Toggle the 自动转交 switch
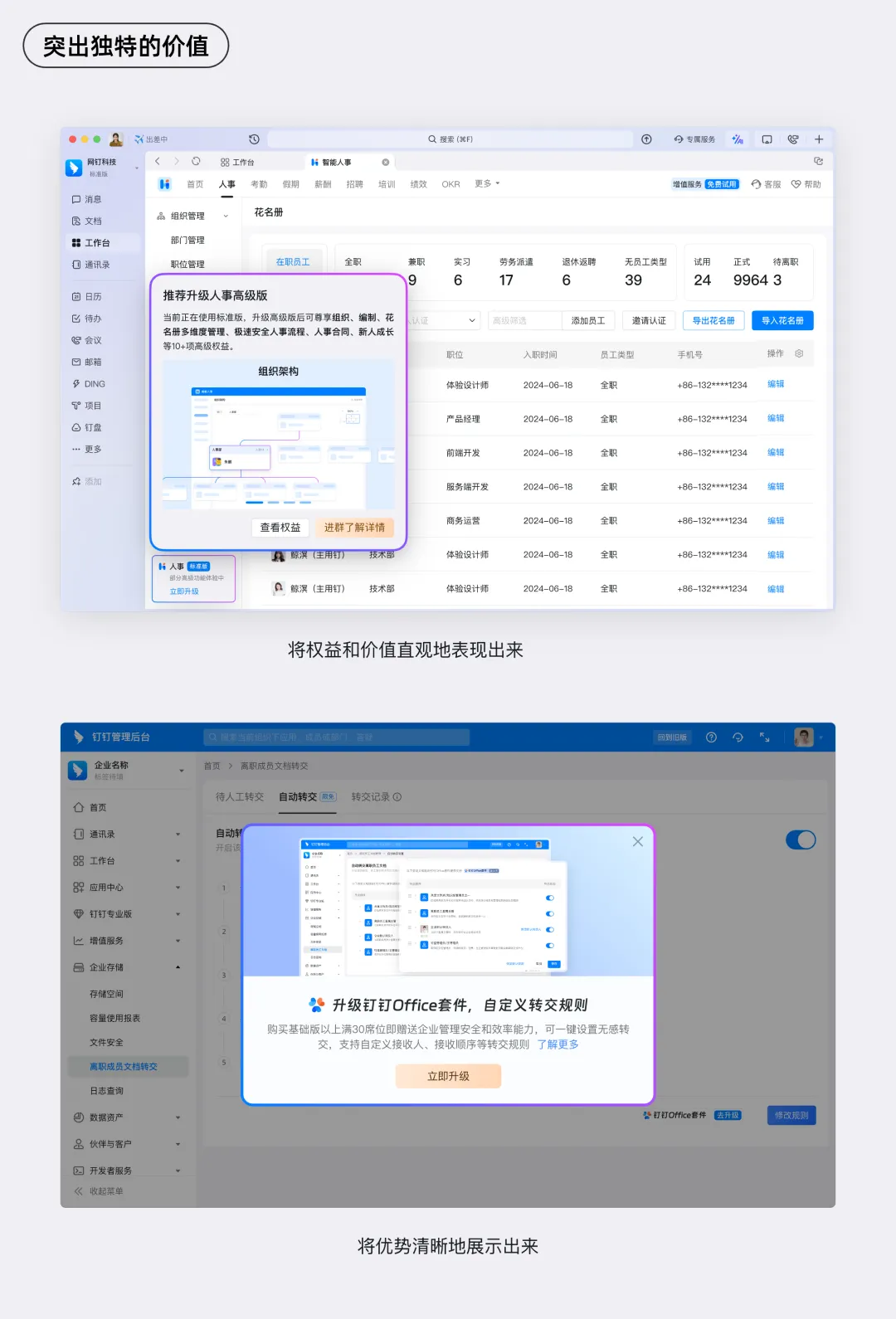 click(801, 840)
